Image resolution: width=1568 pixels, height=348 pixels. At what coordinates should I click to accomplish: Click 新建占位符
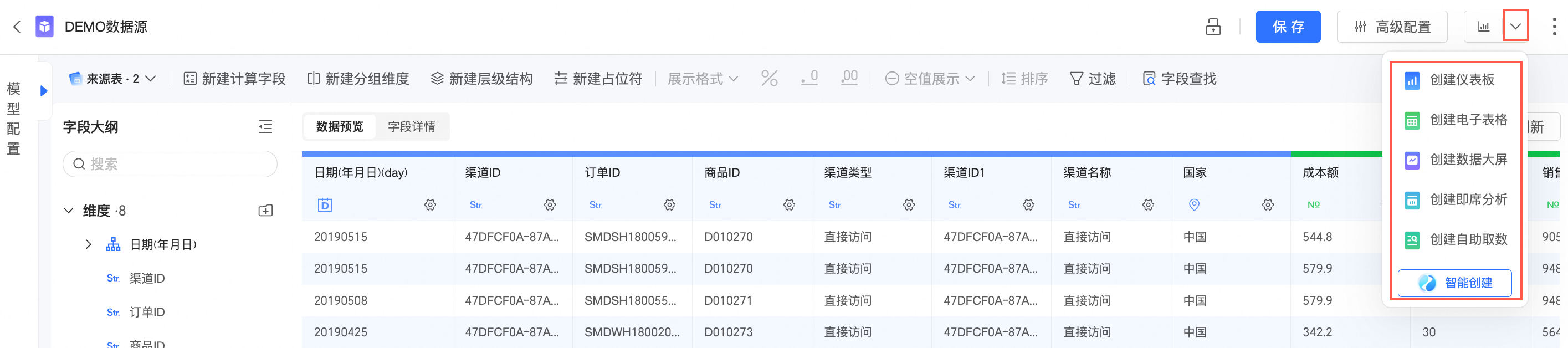point(598,79)
